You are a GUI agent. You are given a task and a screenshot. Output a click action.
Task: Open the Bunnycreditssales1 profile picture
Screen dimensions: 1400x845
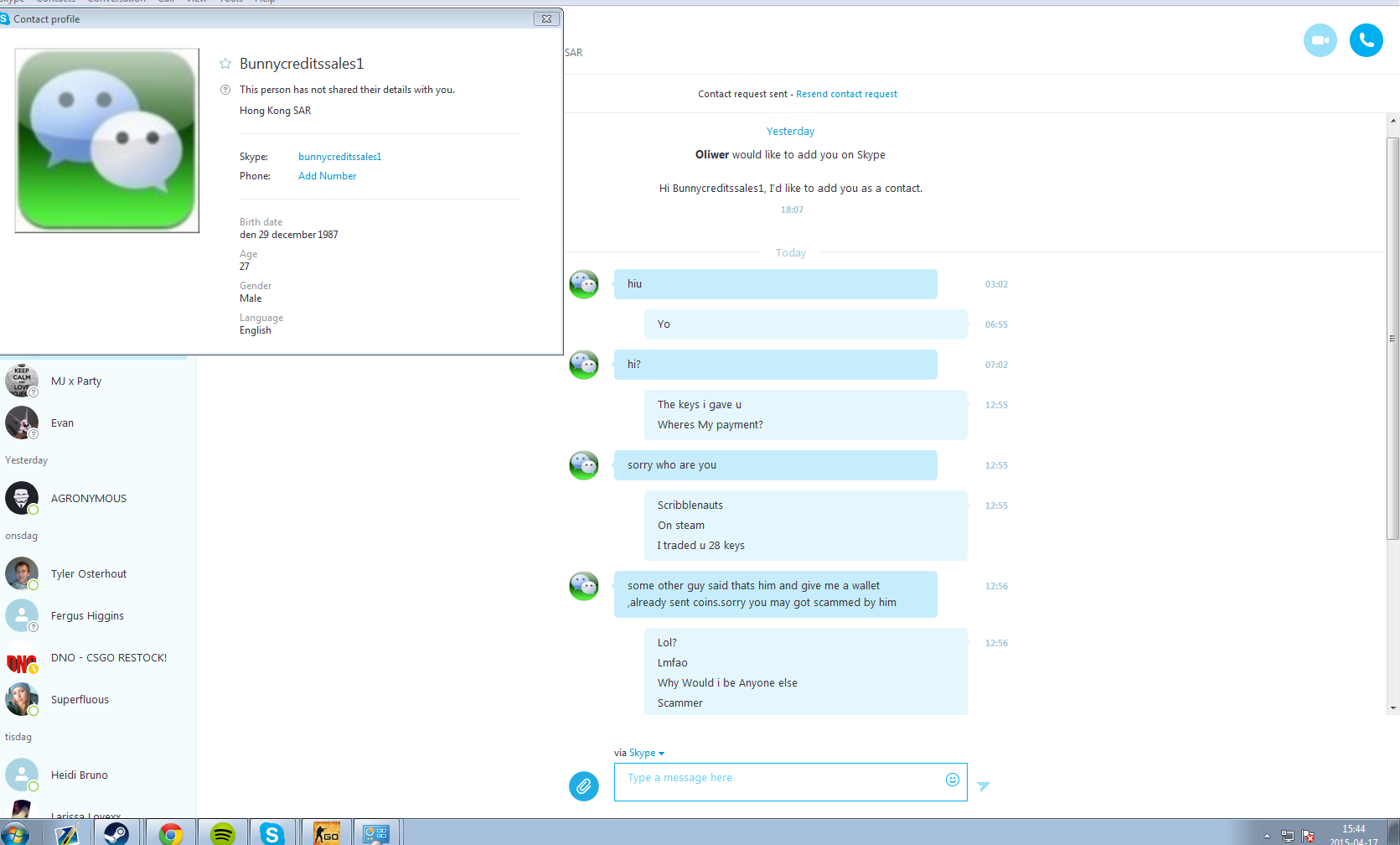[x=107, y=140]
